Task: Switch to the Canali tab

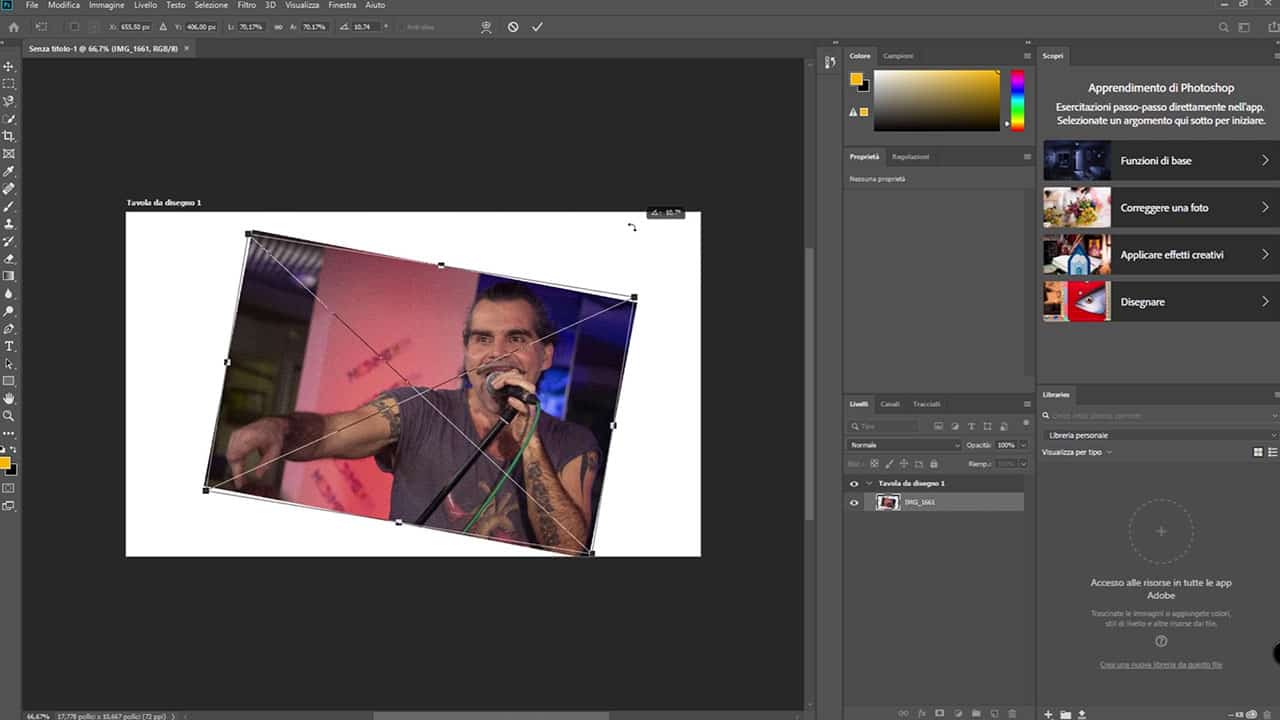Action: (x=890, y=404)
